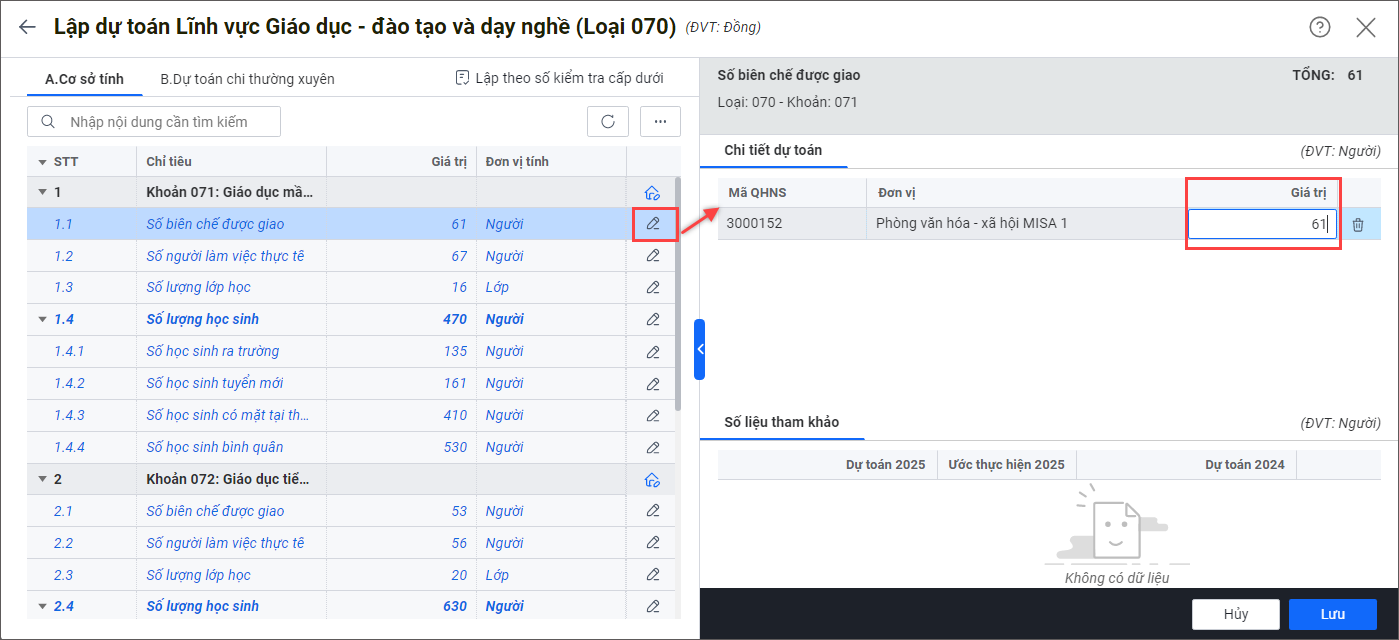Click edit pencil for Số người làm việc thực tế row 1.2
The height and width of the screenshot is (640, 1399).
tap(653, 256)
